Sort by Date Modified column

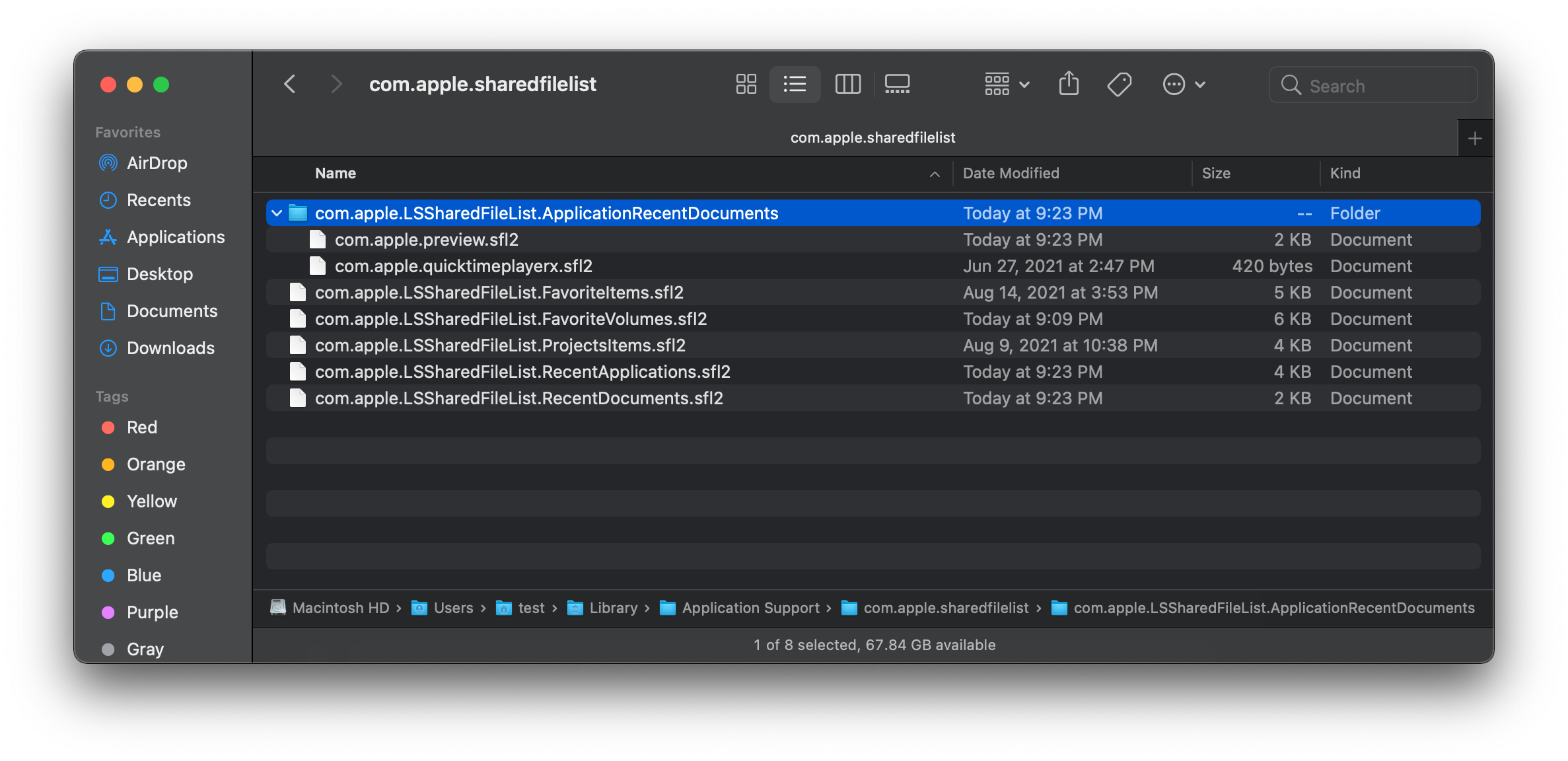(1011, 174)
